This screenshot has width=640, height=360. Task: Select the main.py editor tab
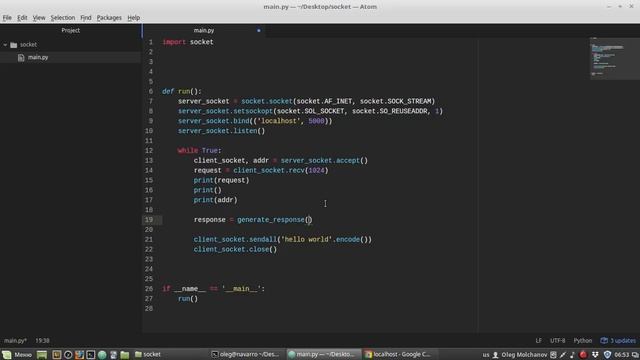coord(204,30)
